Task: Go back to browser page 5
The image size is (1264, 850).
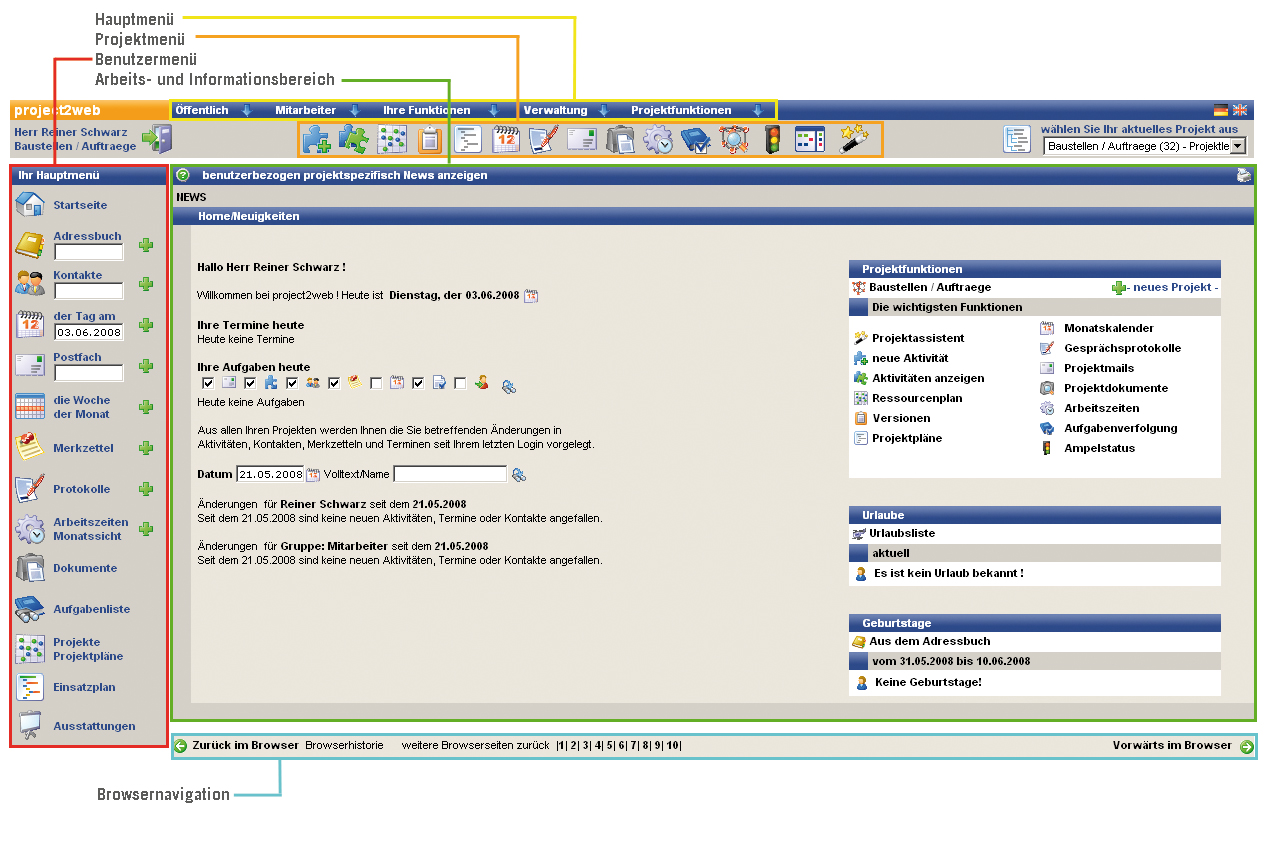Action: click(x=609, y=745)
